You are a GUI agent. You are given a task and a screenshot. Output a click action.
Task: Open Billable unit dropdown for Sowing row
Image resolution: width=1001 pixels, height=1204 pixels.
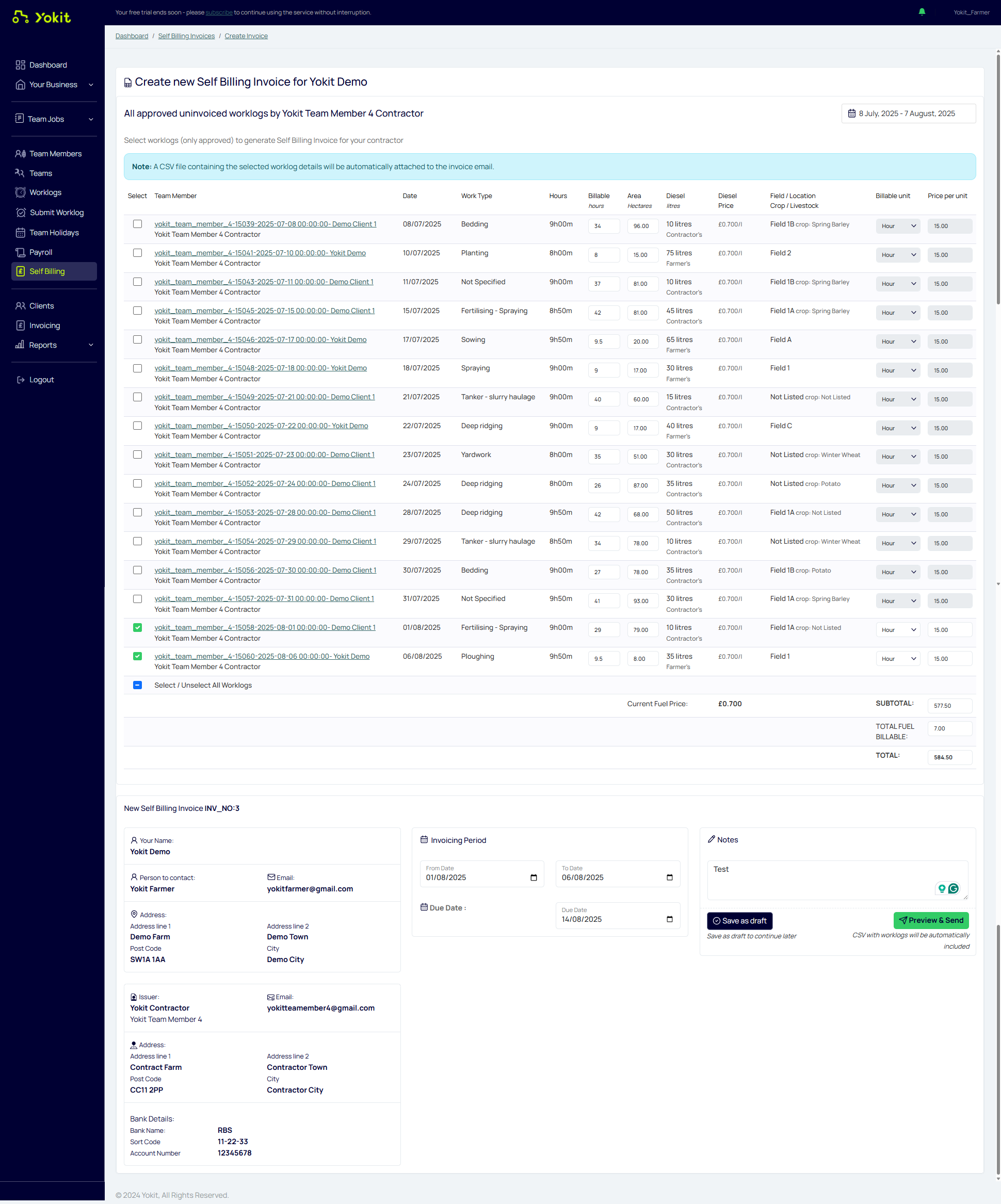click(898, 341)
